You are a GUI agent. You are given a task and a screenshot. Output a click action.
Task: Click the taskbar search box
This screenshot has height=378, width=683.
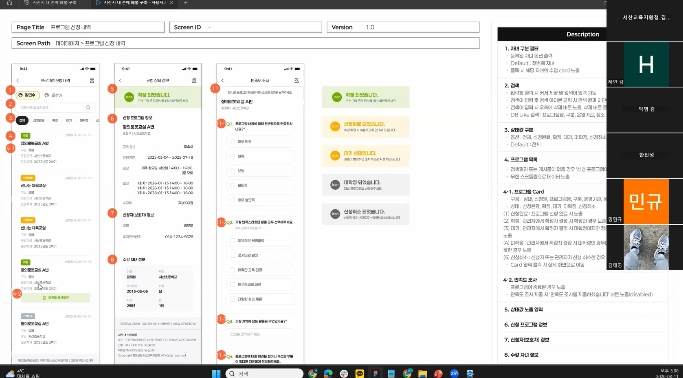click(x=264, y=373)
